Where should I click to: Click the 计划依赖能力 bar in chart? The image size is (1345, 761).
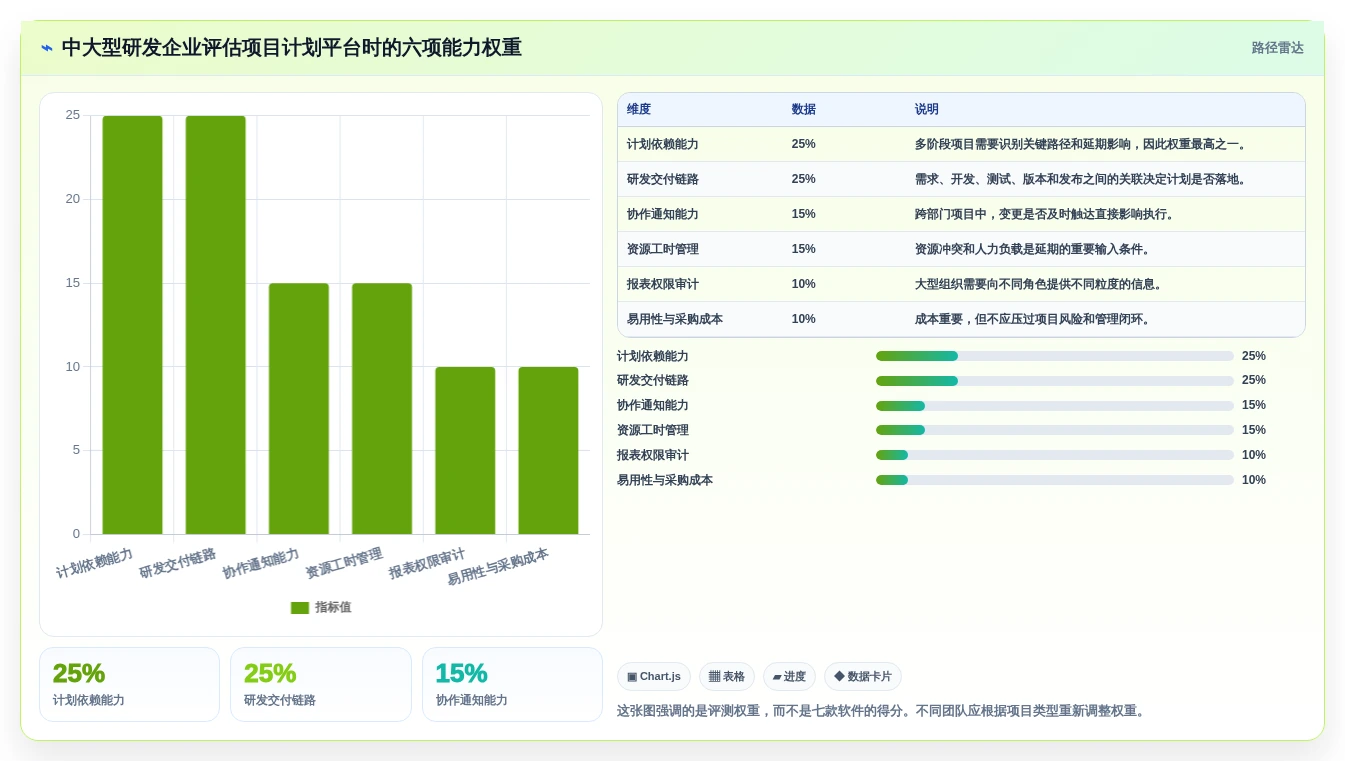pyautogui.click(x=132, y=325)
